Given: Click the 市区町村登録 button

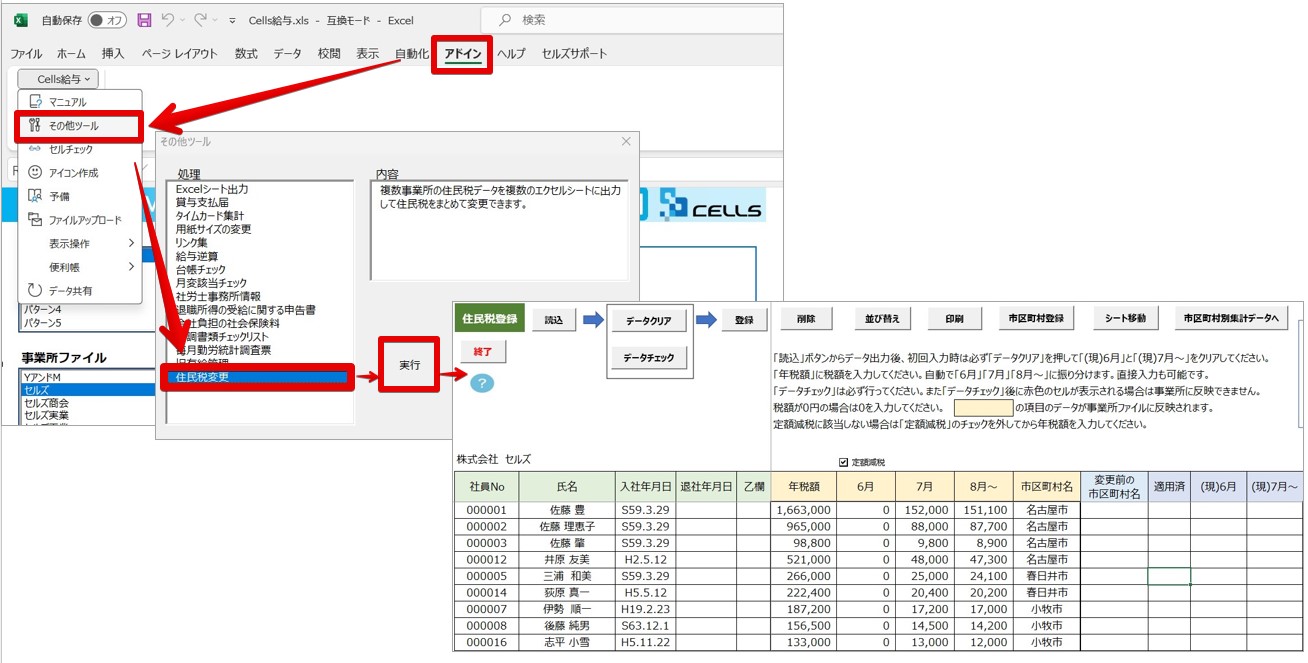Looking at the screenshot, I should pyautogui.click(x=1037, y=320).
